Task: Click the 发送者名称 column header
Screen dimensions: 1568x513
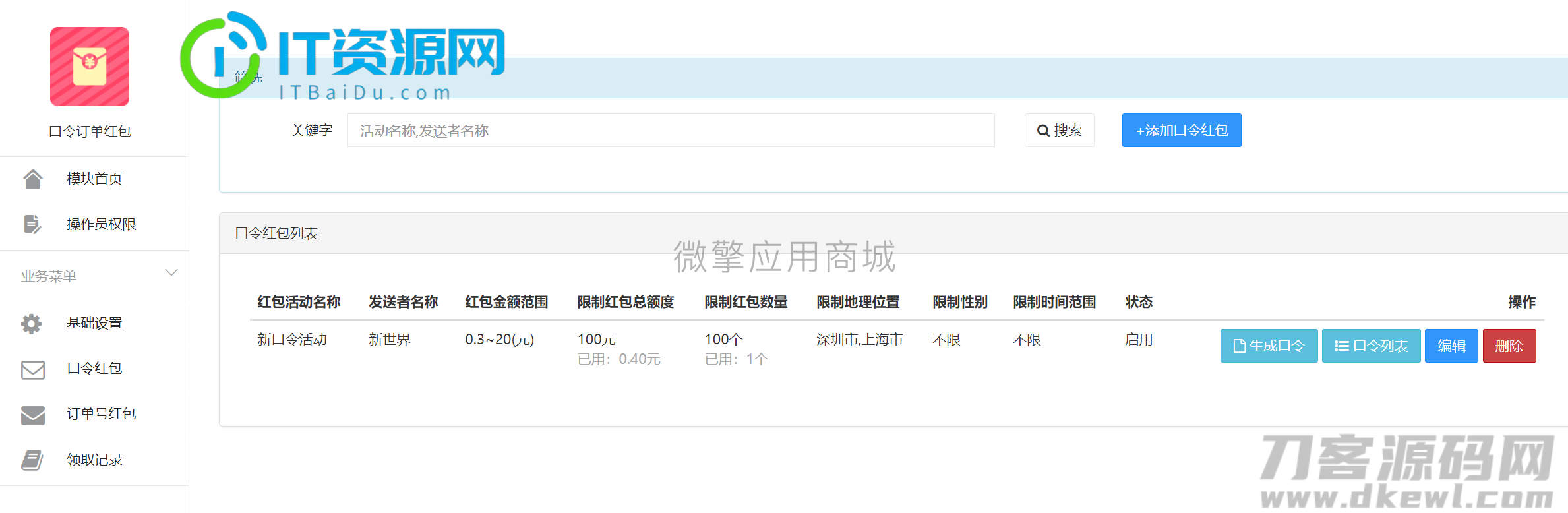Action: click(404, 302)
